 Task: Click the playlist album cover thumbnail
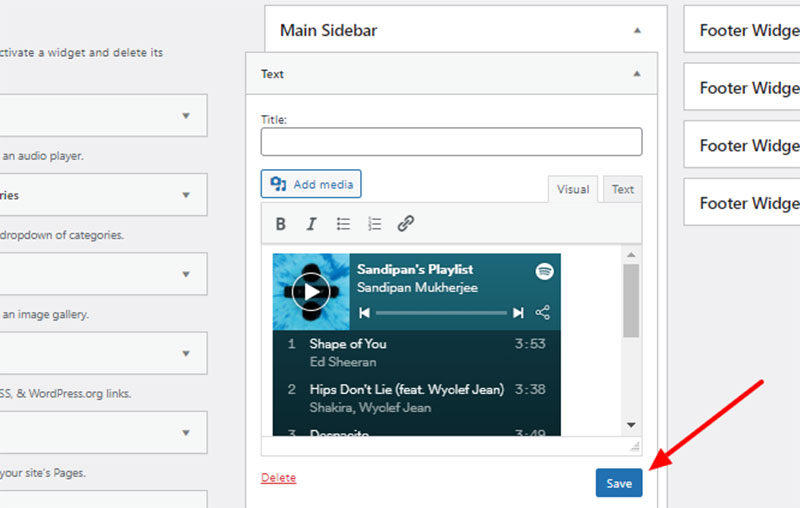point(311,292)
